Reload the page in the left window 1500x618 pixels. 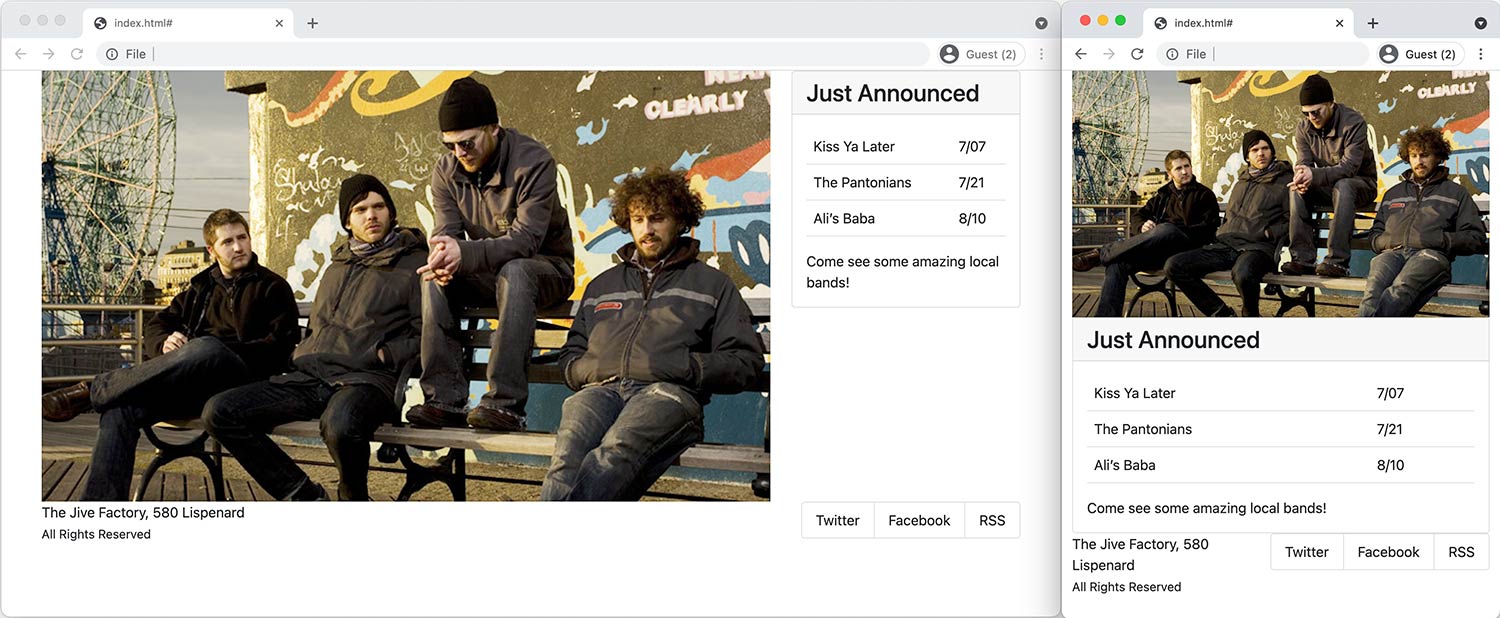pyautogui.click(x=77, y=54)
